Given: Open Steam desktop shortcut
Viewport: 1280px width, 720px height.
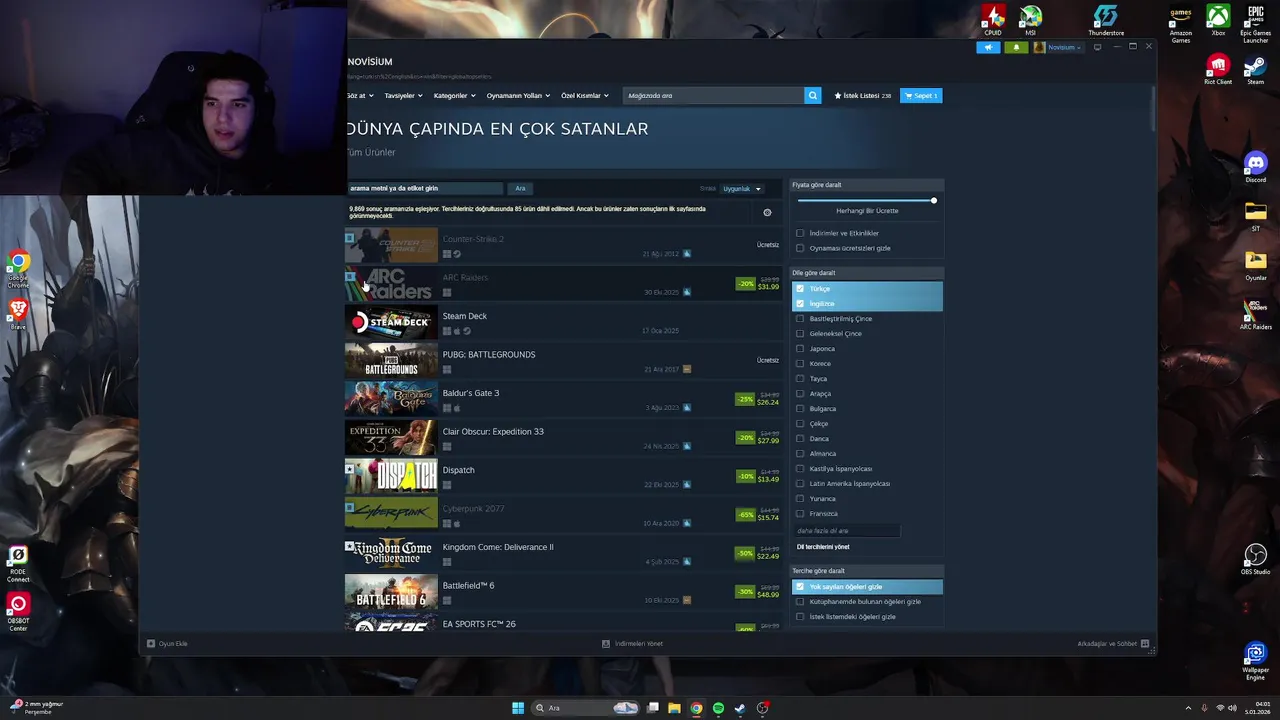Looking at the screenshot, I should click(x=1256, y=70).
